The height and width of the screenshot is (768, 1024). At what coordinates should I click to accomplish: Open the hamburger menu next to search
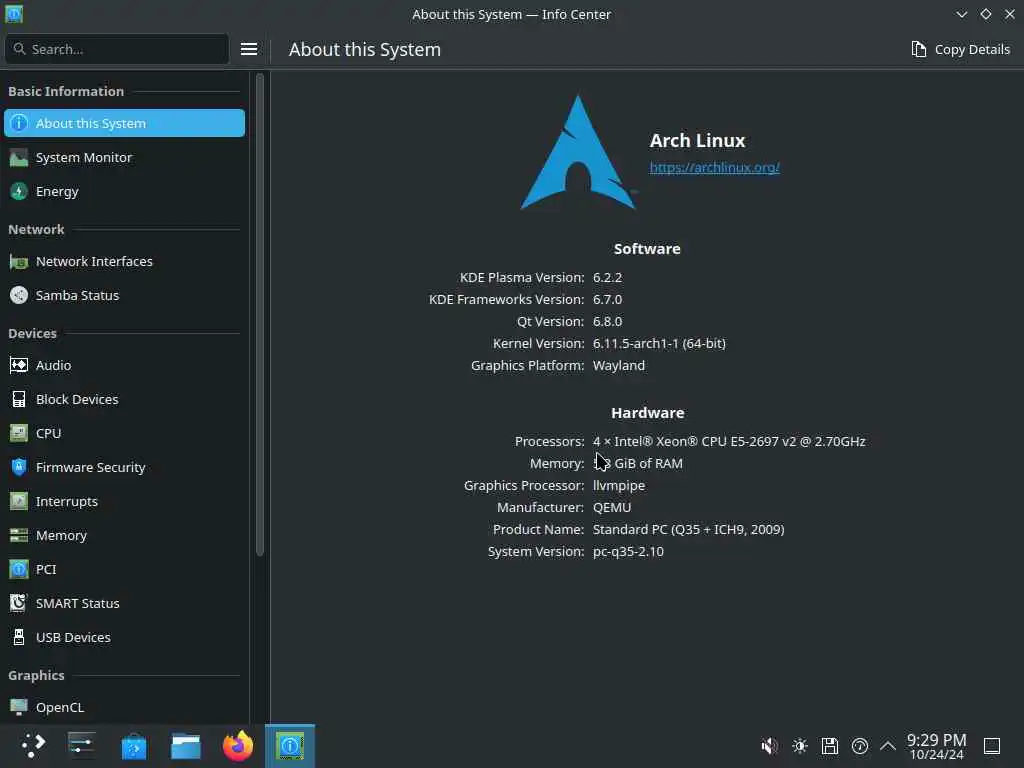pos(249,50)
